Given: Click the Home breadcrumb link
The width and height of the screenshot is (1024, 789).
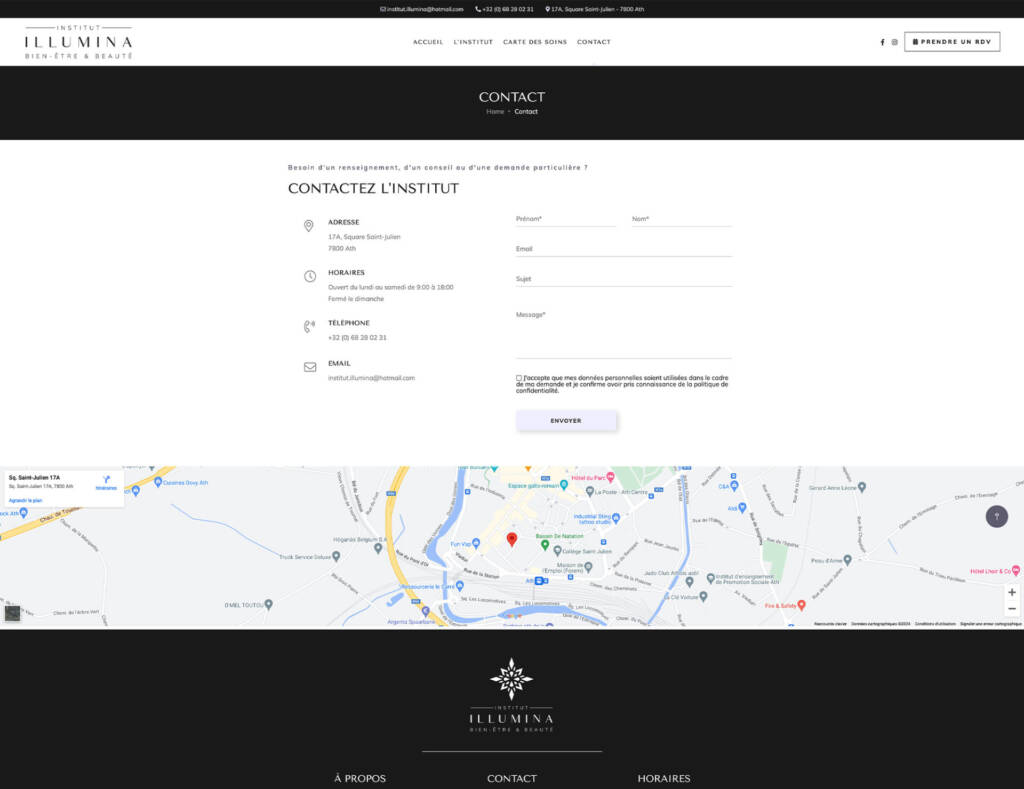Looking at the screenshot, I should (x=495, y=112).
